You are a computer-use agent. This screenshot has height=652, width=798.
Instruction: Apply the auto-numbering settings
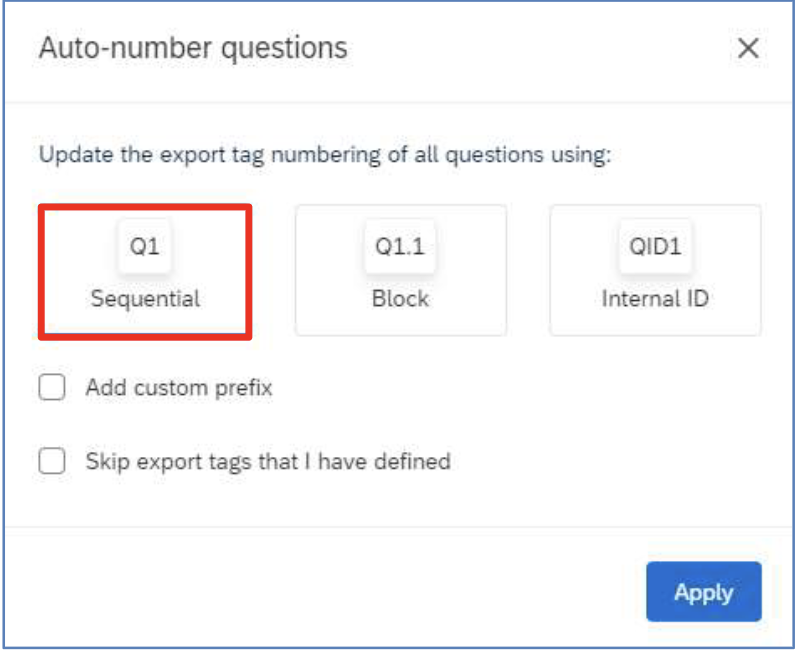point(704,592)
